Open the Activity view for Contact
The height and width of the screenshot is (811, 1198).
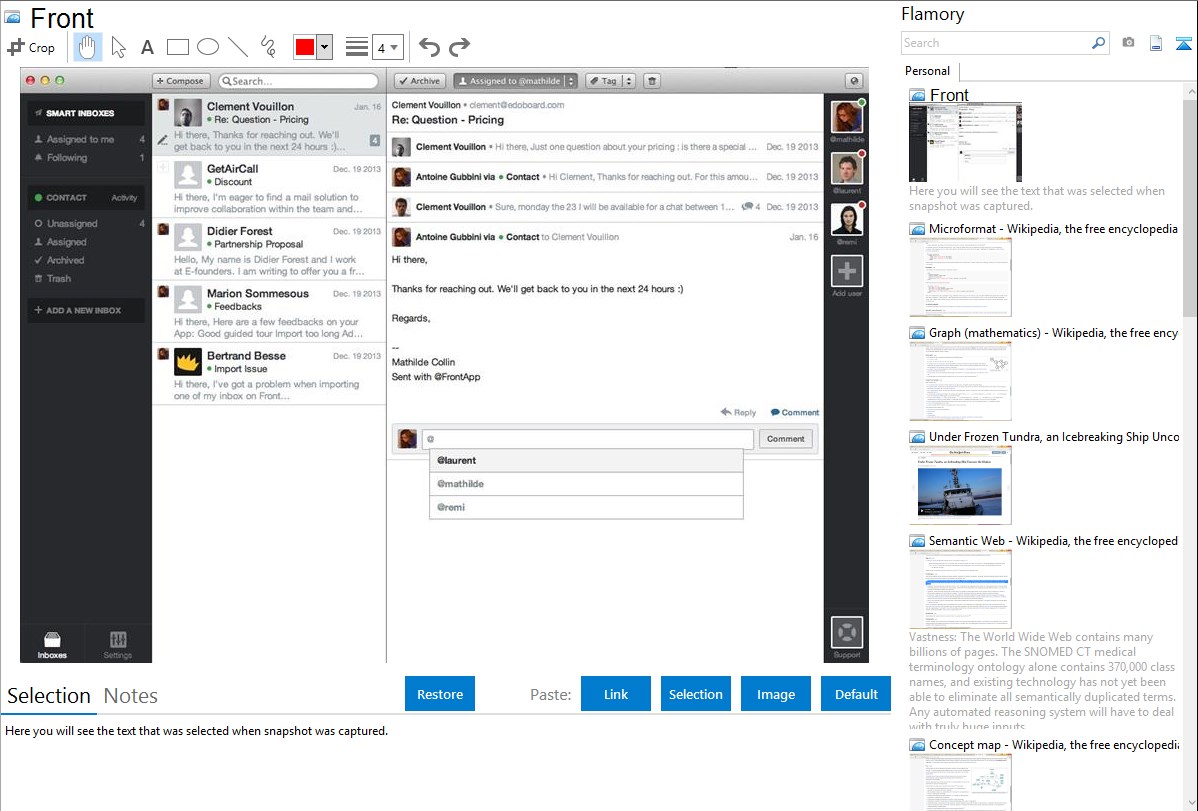coord(124,198)
